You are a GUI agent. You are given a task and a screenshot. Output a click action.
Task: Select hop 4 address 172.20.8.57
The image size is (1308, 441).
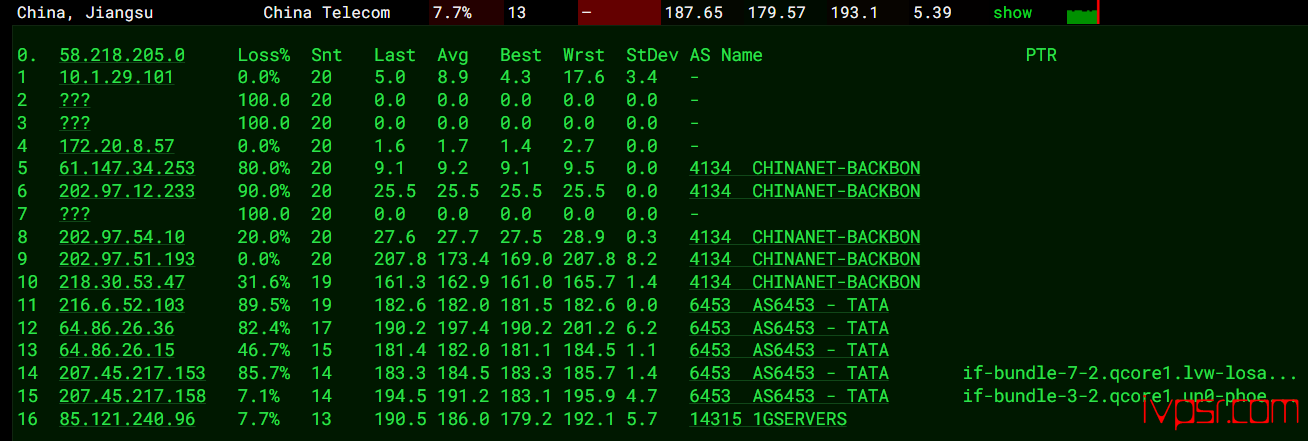pyautogui.click(x=116, y=146)
